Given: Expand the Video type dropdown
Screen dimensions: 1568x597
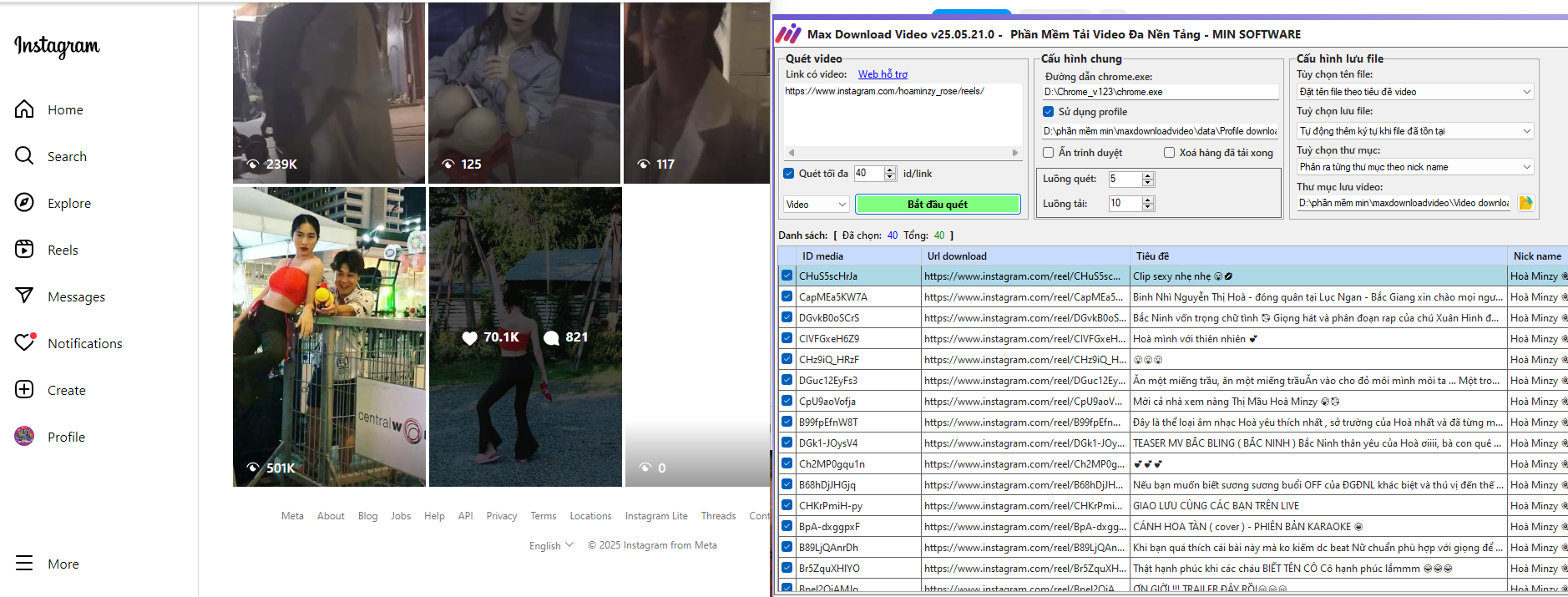Looking at the screenshot, I should tap(816, 205).
